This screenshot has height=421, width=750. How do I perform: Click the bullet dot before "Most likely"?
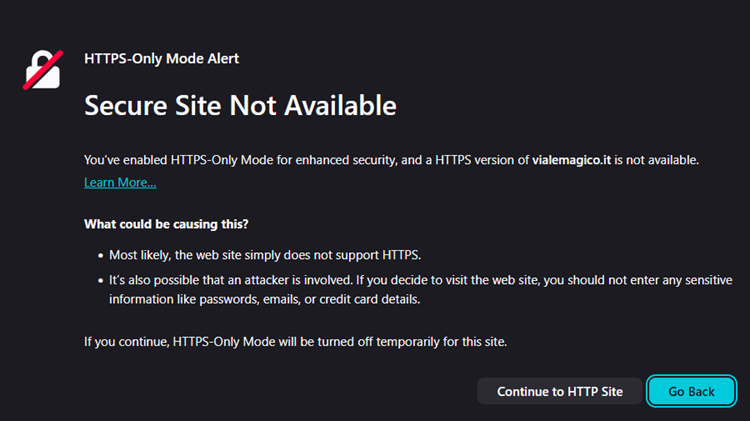coord(98,255)
